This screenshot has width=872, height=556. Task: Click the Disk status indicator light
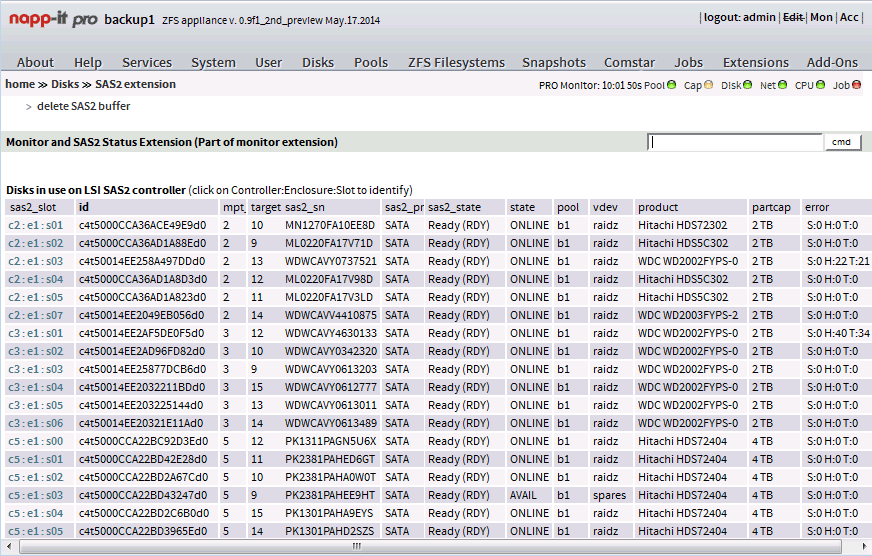point(747,85)
